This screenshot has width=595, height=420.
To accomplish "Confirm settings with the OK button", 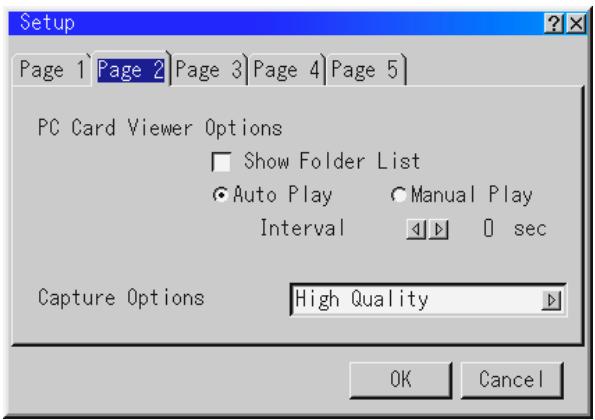I will coord(401,380).
